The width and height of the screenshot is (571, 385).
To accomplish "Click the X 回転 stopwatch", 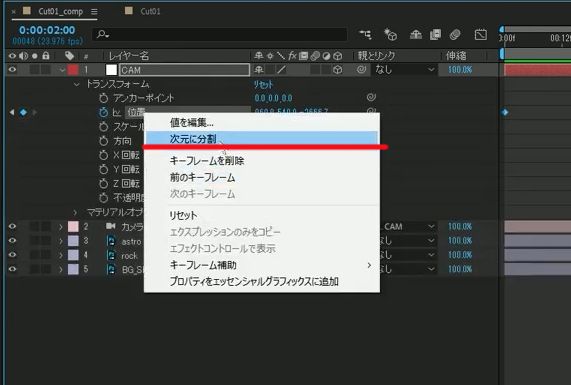I will point(104,155).
